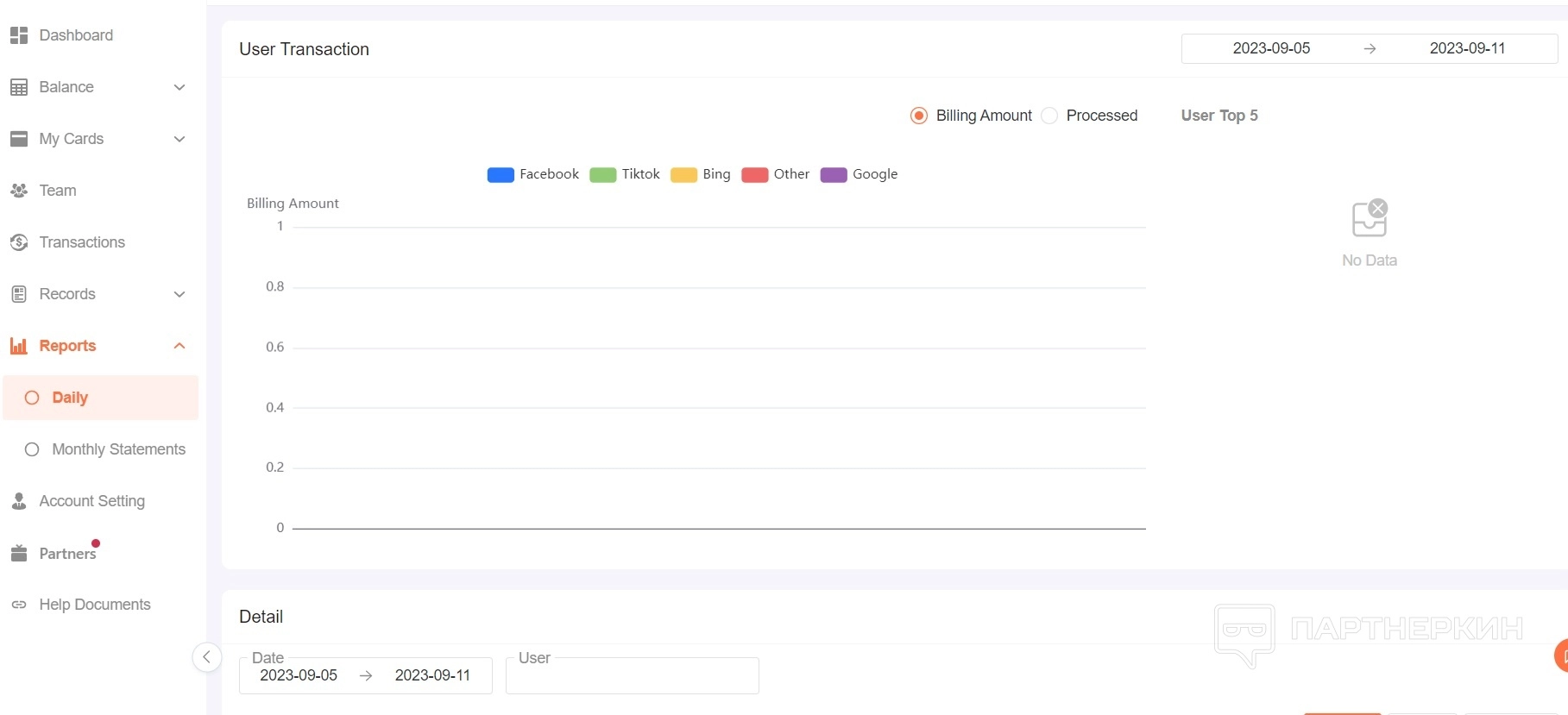Collapse the sidebar with the arrow button

click(206, 657)
